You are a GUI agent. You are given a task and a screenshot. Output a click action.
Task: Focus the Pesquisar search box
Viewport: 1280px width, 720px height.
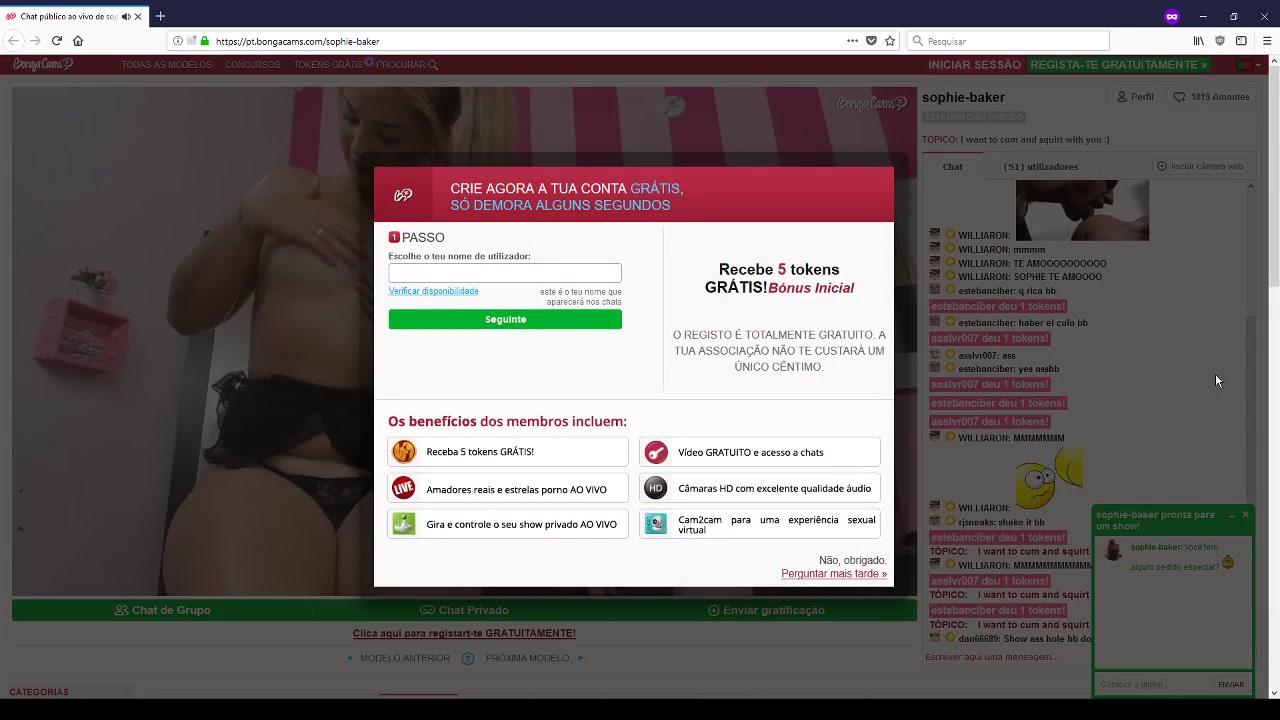1008,41
